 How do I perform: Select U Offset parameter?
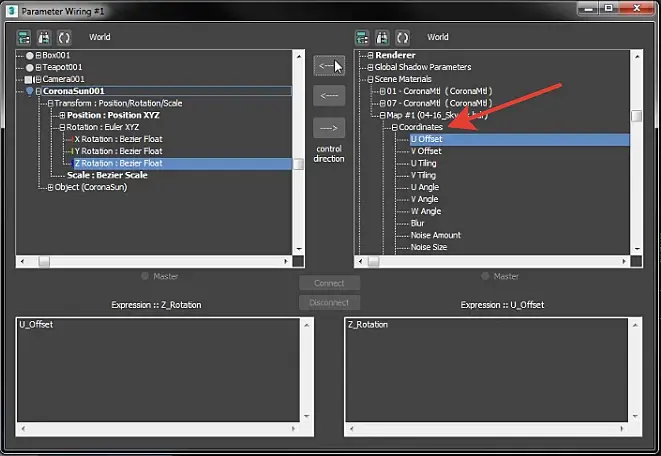tap(520, 139)
